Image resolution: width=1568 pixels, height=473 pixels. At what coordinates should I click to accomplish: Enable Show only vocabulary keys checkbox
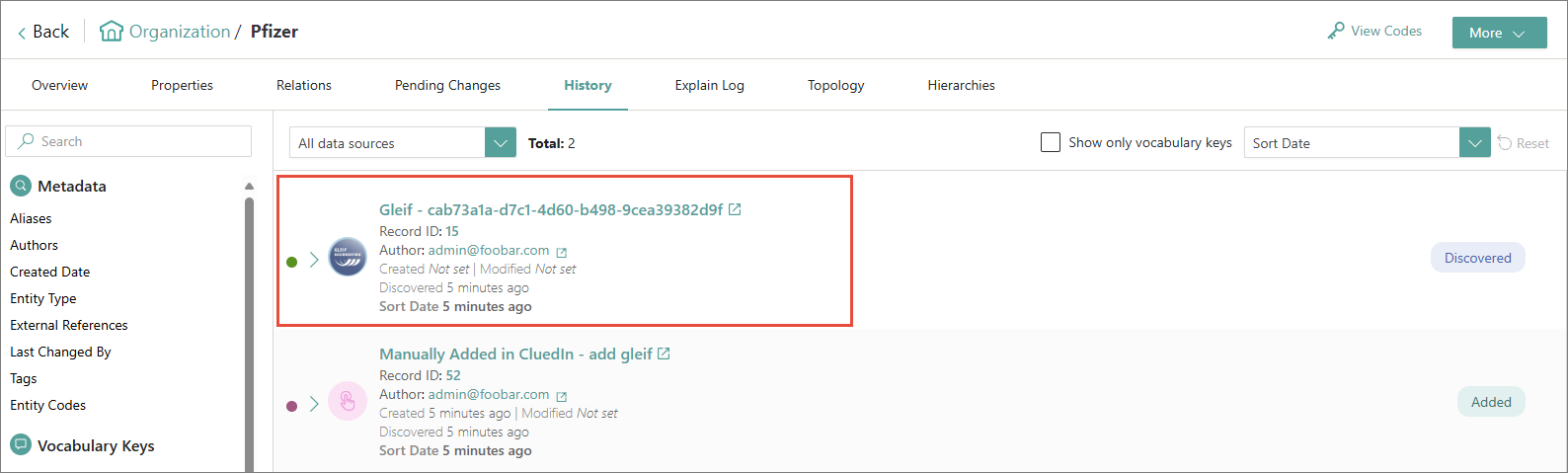pos(1051,142)
